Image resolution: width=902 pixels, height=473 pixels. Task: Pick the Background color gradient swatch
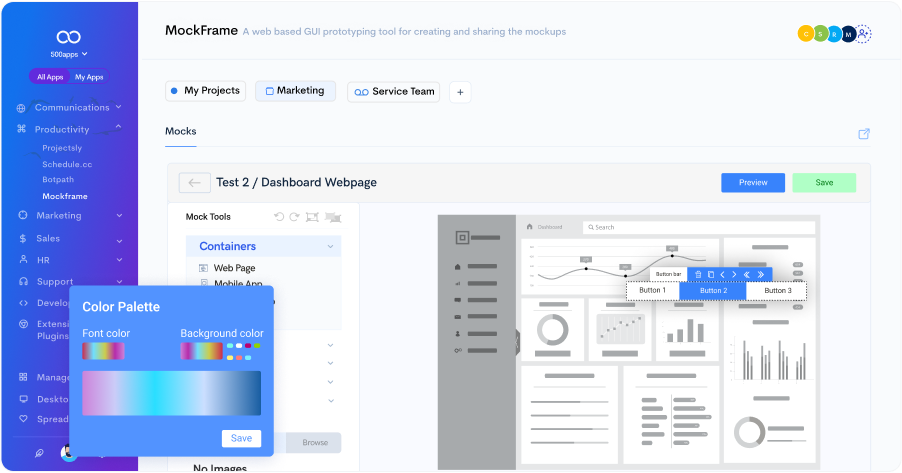point(201,351)
